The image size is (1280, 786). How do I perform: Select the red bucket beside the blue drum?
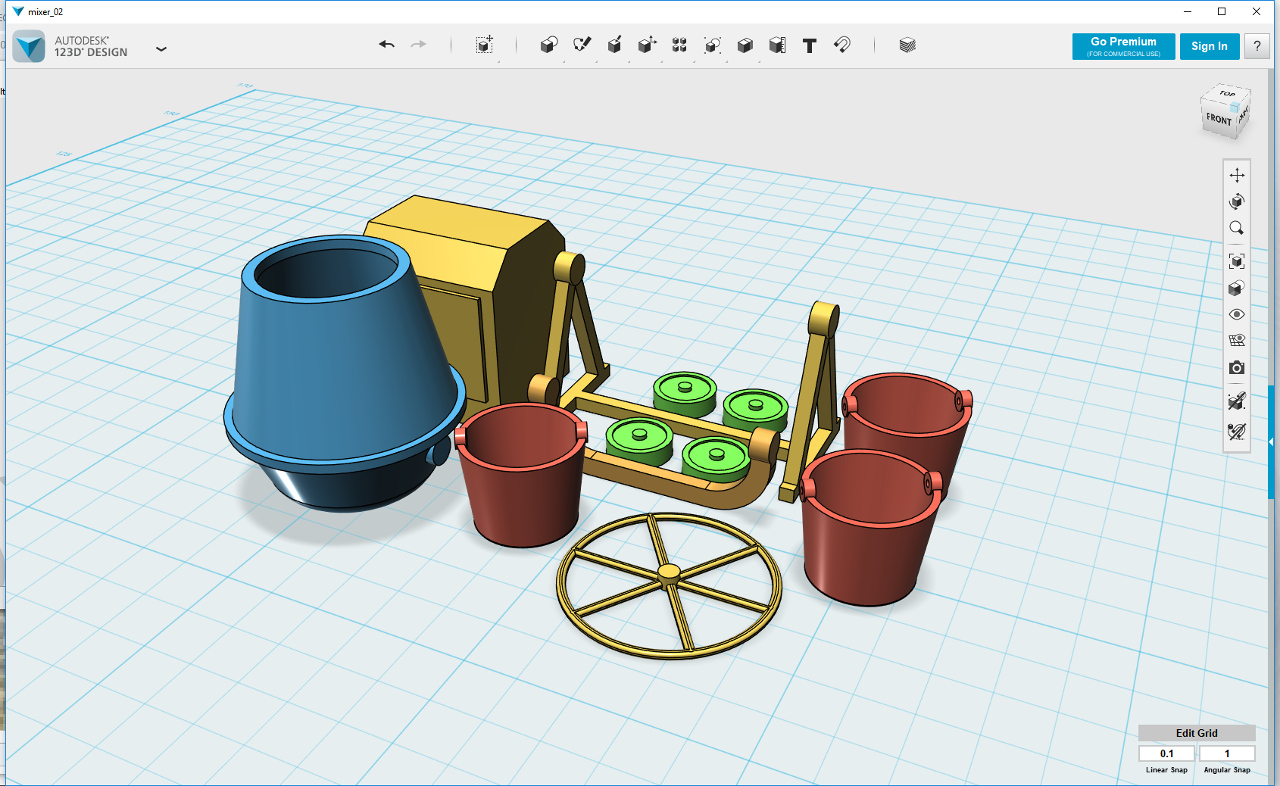click(522, 475)
